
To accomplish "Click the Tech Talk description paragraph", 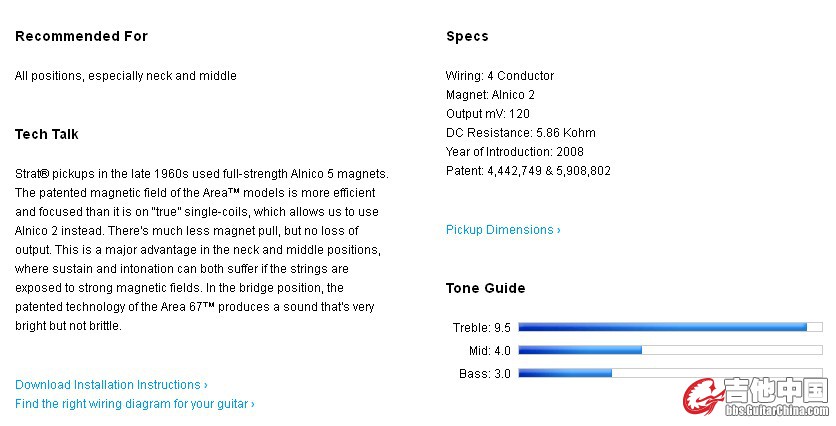I will tap(200, 250).
